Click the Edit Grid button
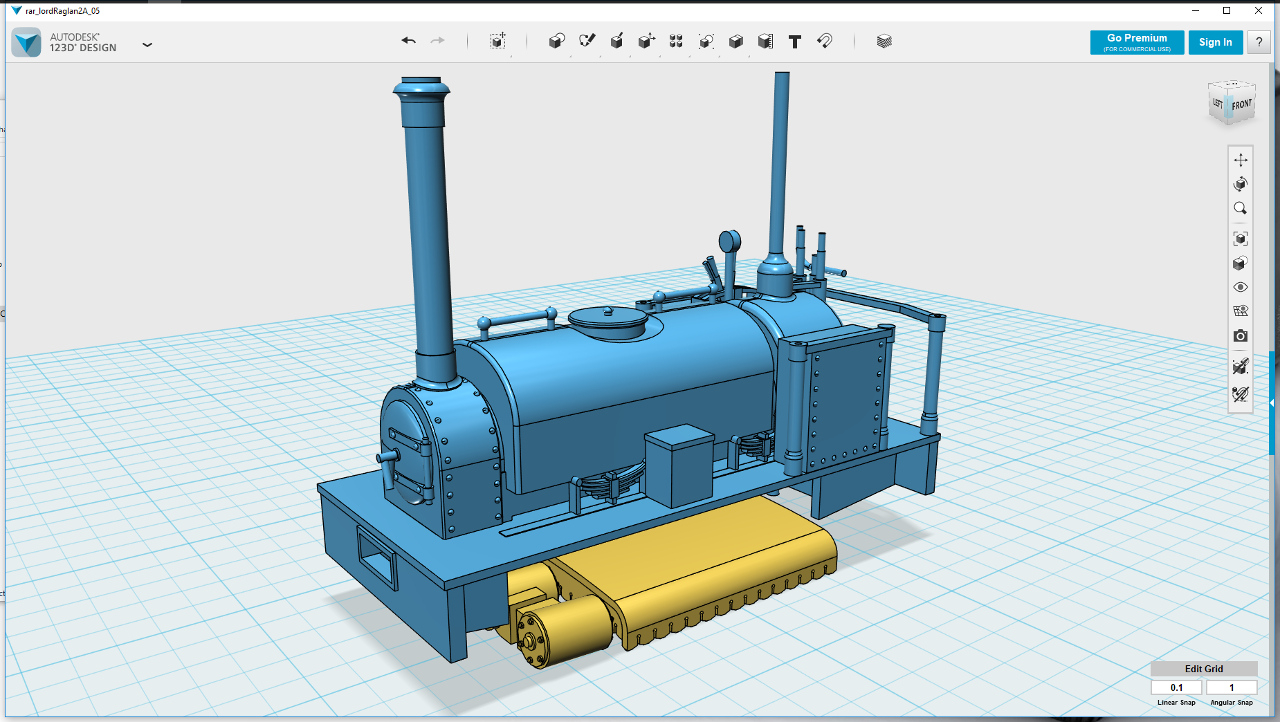1280x722 pixels. pyautogui.click(x=1204, y=669)
